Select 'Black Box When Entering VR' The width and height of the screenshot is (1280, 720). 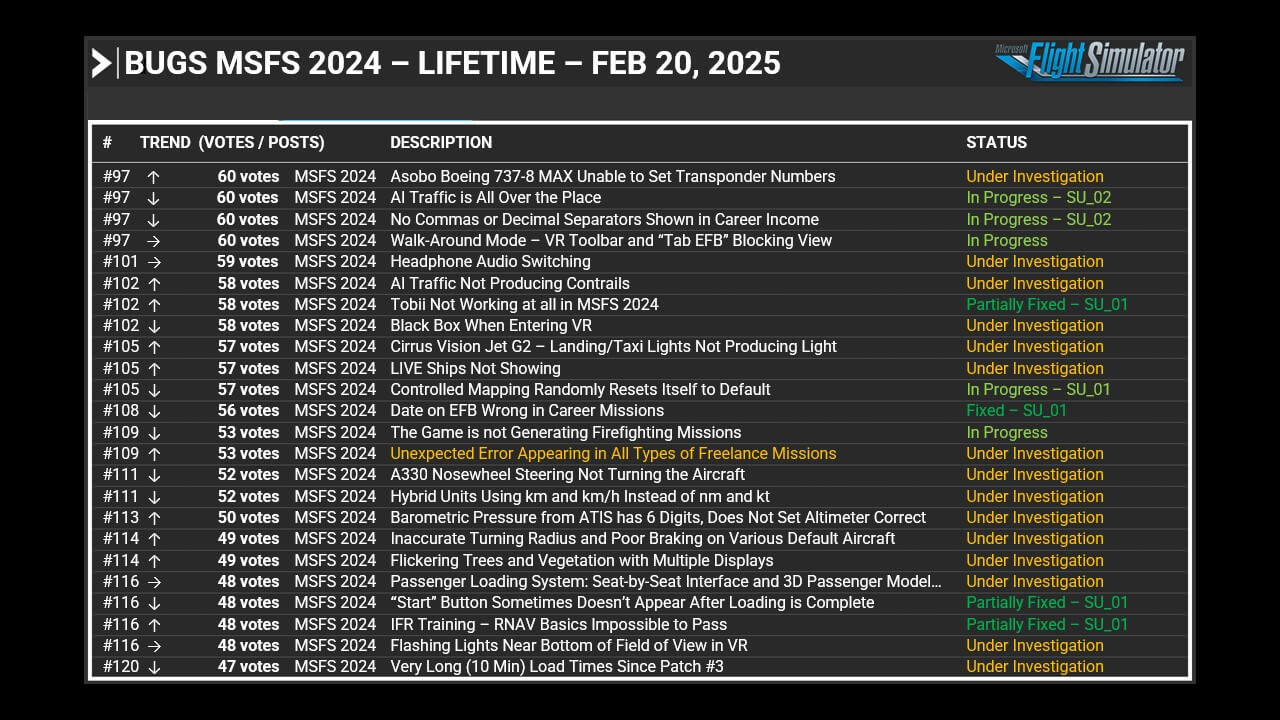pos(491,326)
